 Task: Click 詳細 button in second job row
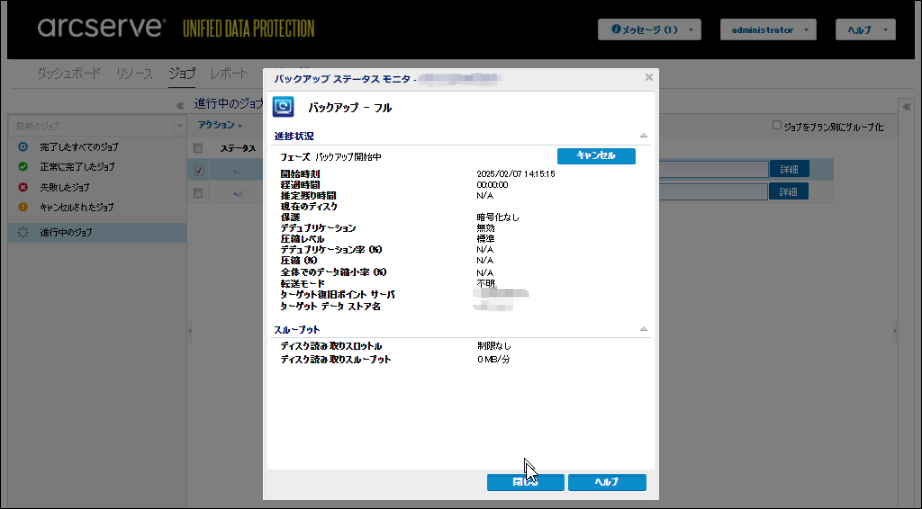click(789, 192)
